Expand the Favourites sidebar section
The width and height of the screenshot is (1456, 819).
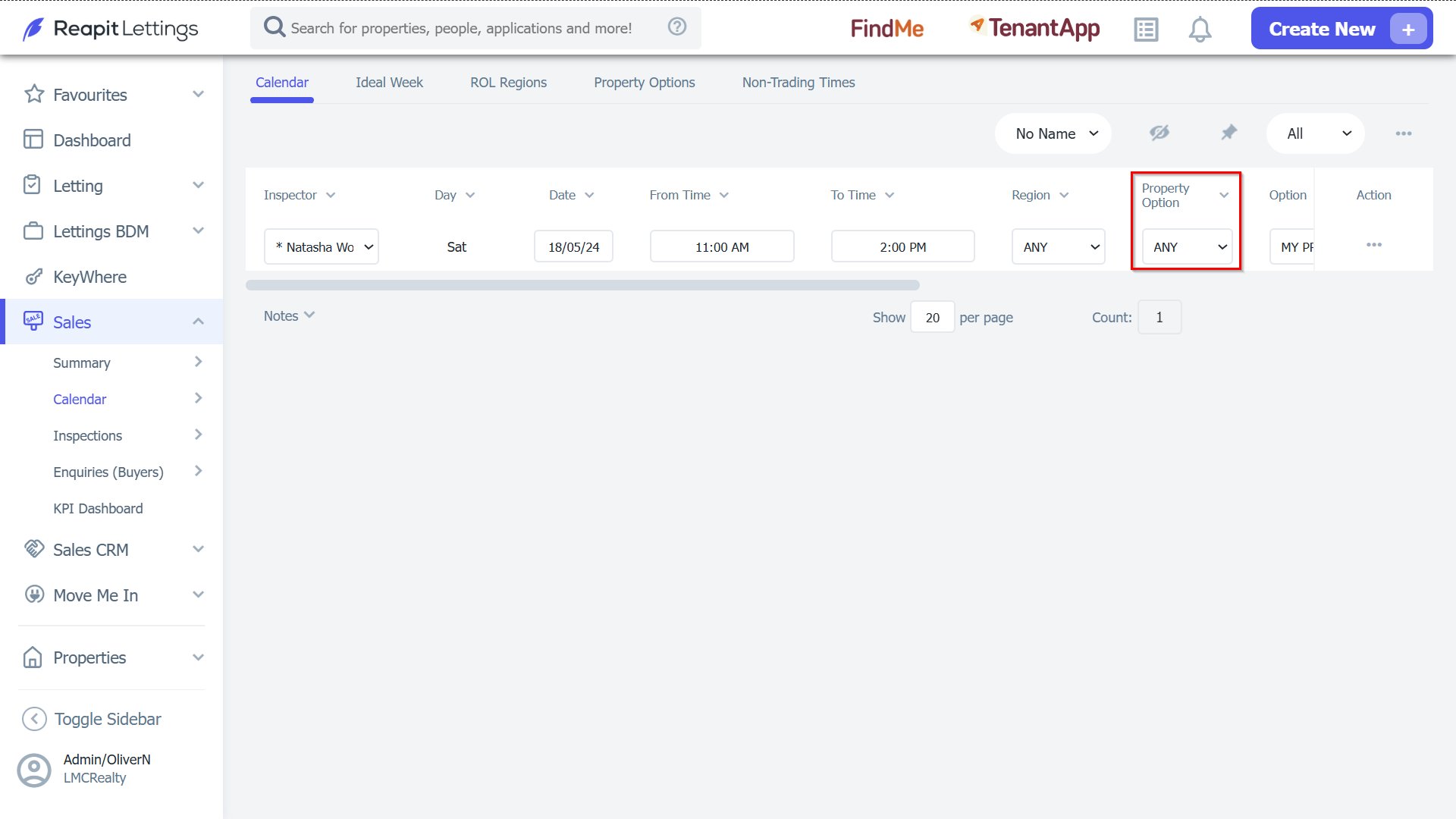pyautogui.click(x=198, y=94)
